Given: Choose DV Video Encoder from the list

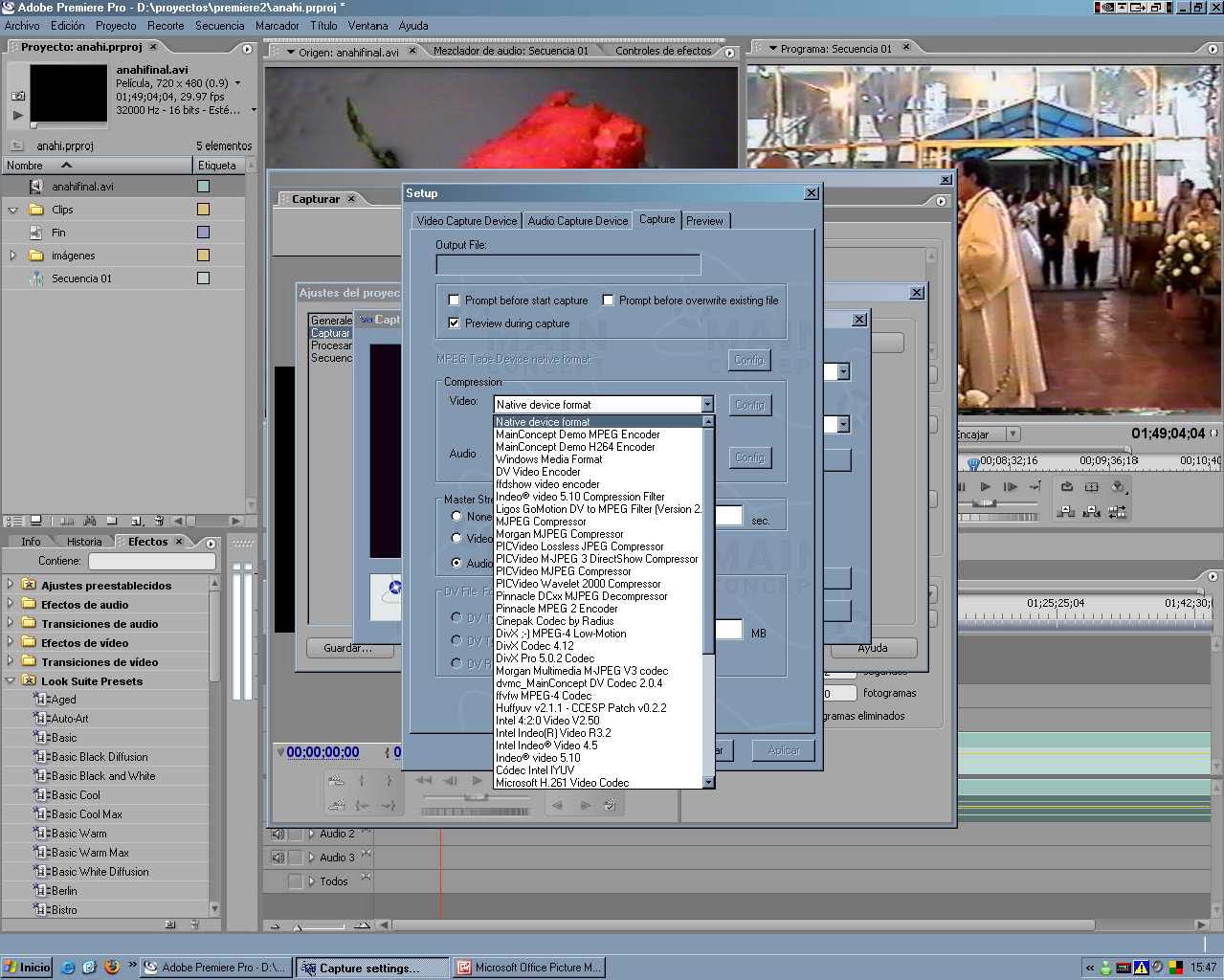Looking at the screenshot, I should point(538,472).
